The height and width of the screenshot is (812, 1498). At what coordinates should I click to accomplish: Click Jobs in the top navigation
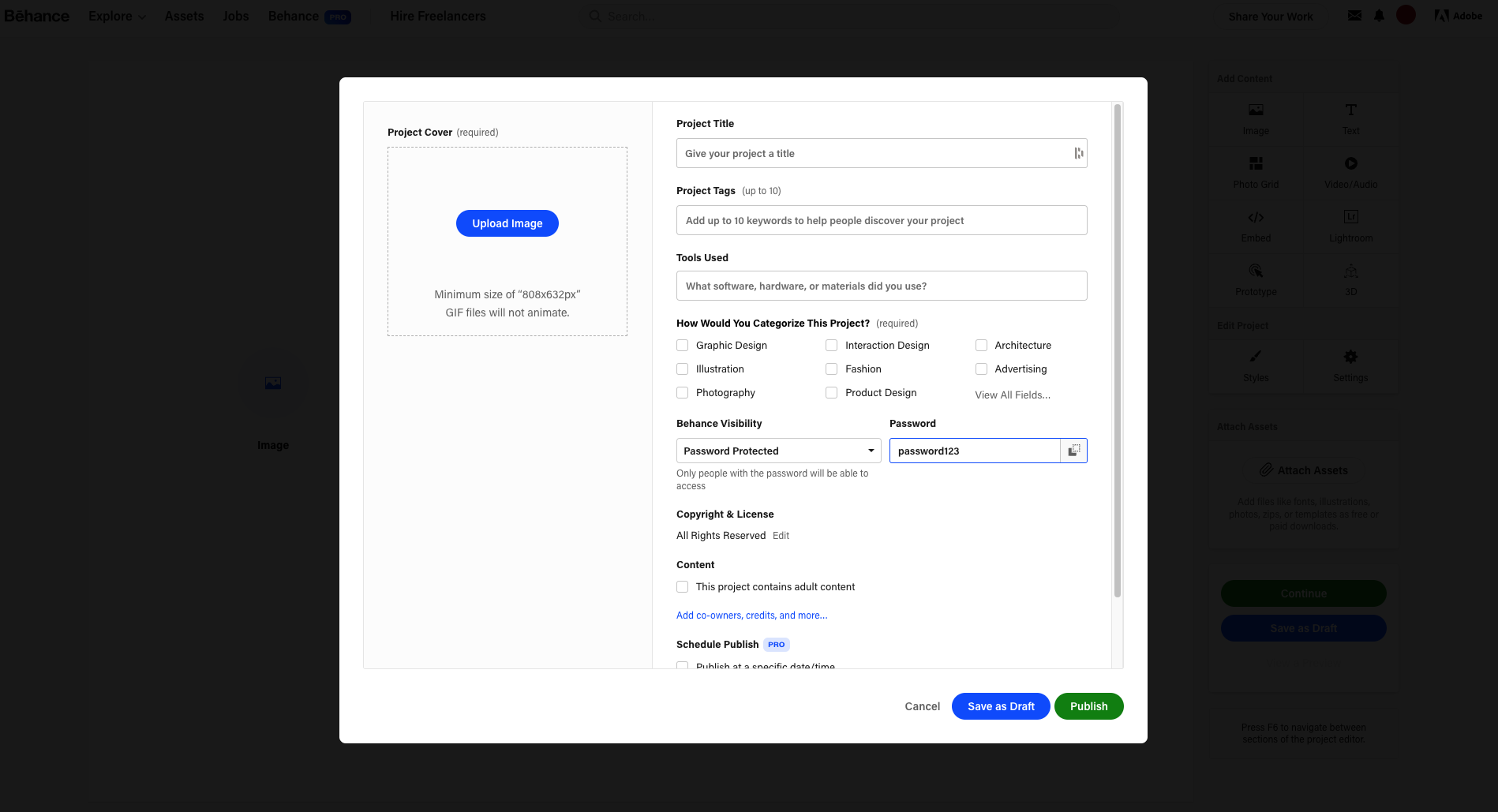(x=235, y=16)
